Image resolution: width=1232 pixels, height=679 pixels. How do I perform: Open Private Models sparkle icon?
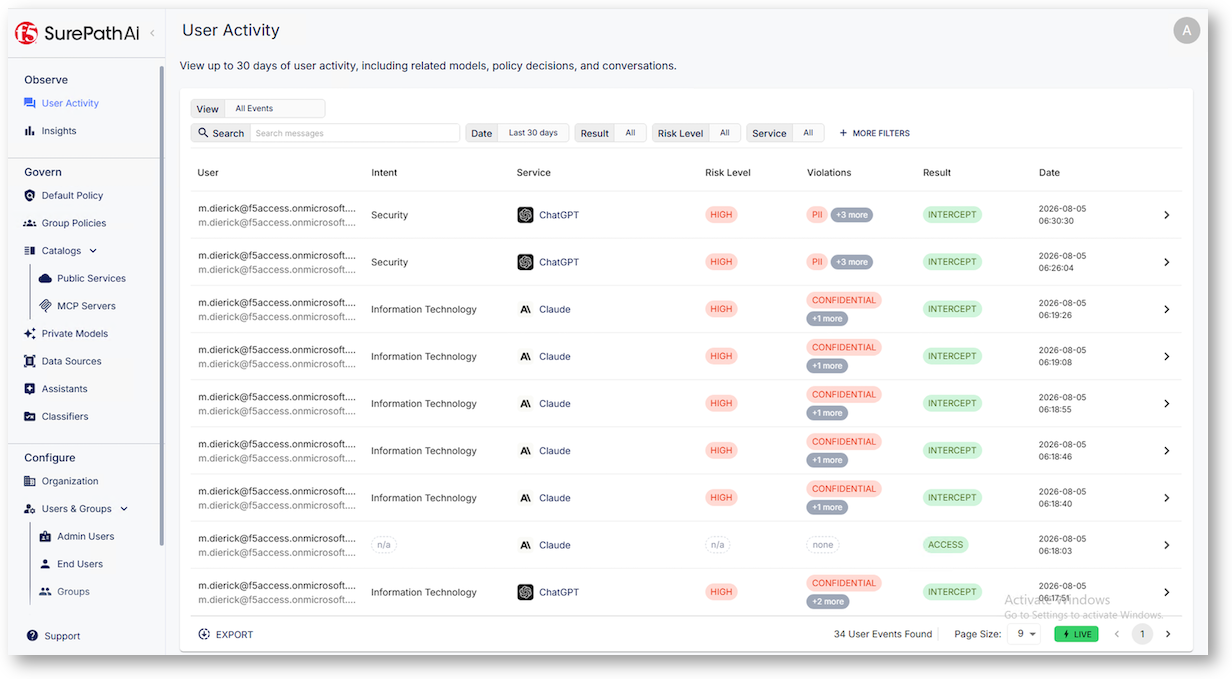click(x=30, y=334)
